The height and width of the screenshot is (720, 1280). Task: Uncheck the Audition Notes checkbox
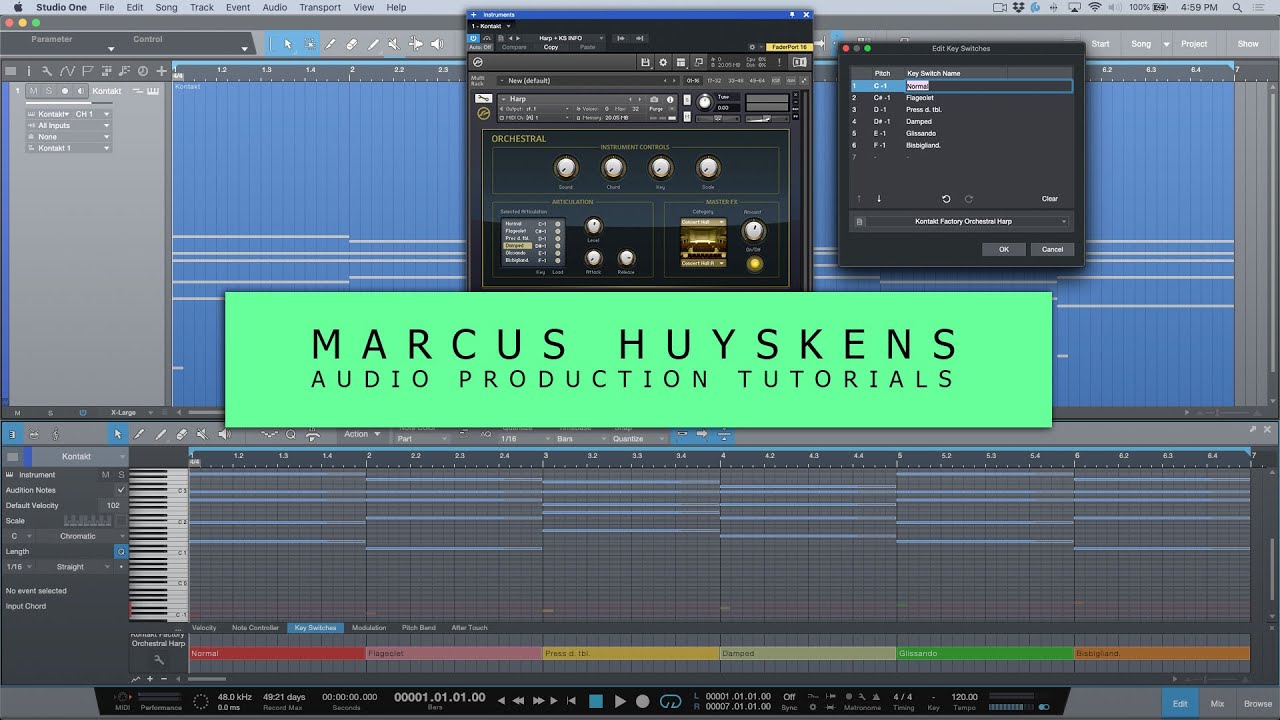[x=121, y=490]
